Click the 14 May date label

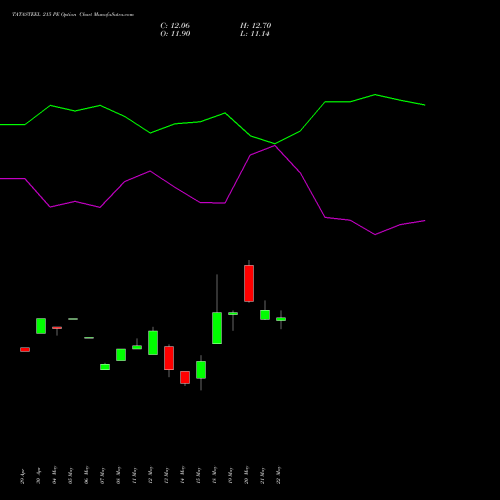pos(183,475)
